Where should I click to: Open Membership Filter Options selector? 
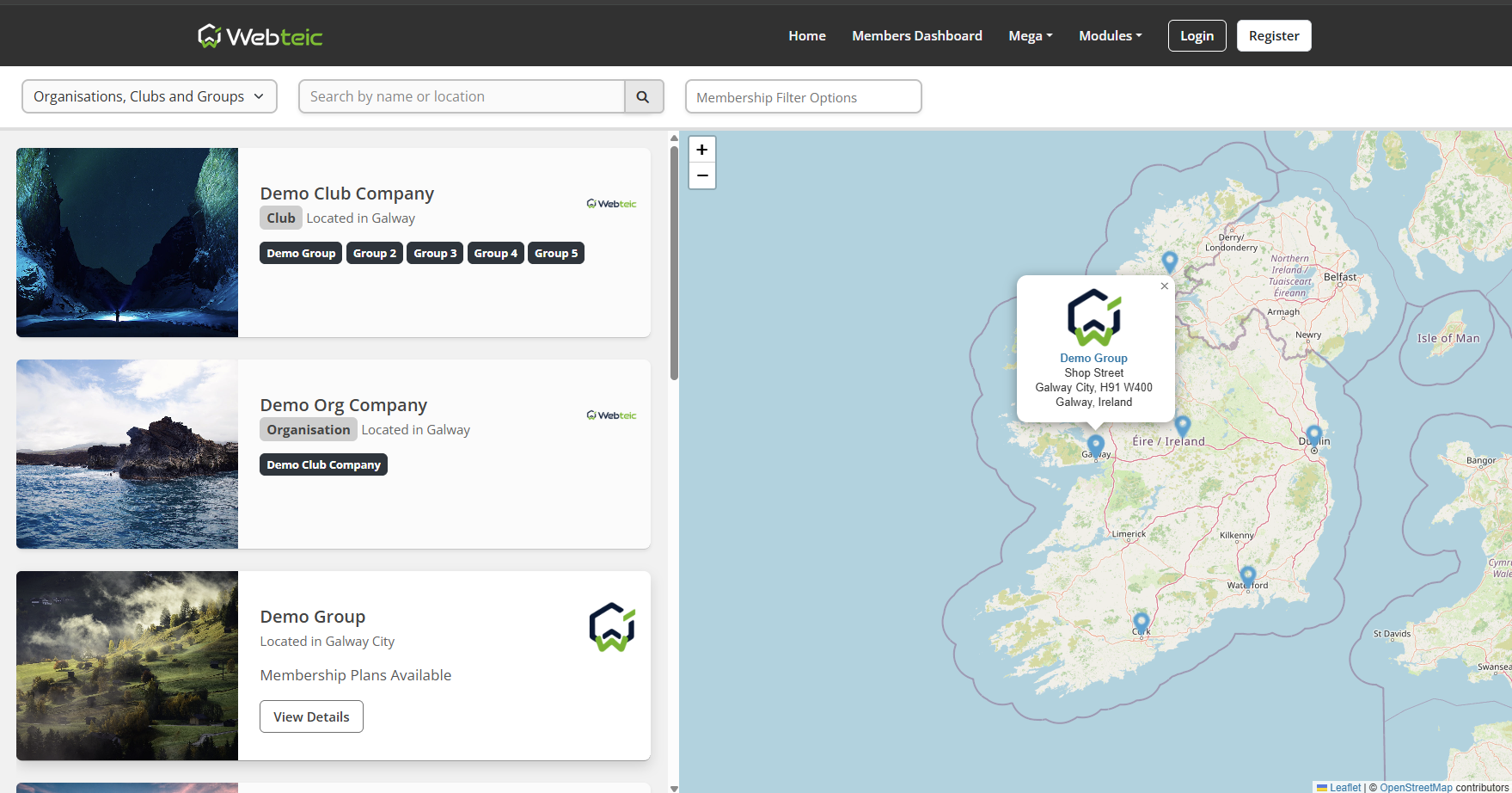[x=804, y=96]
